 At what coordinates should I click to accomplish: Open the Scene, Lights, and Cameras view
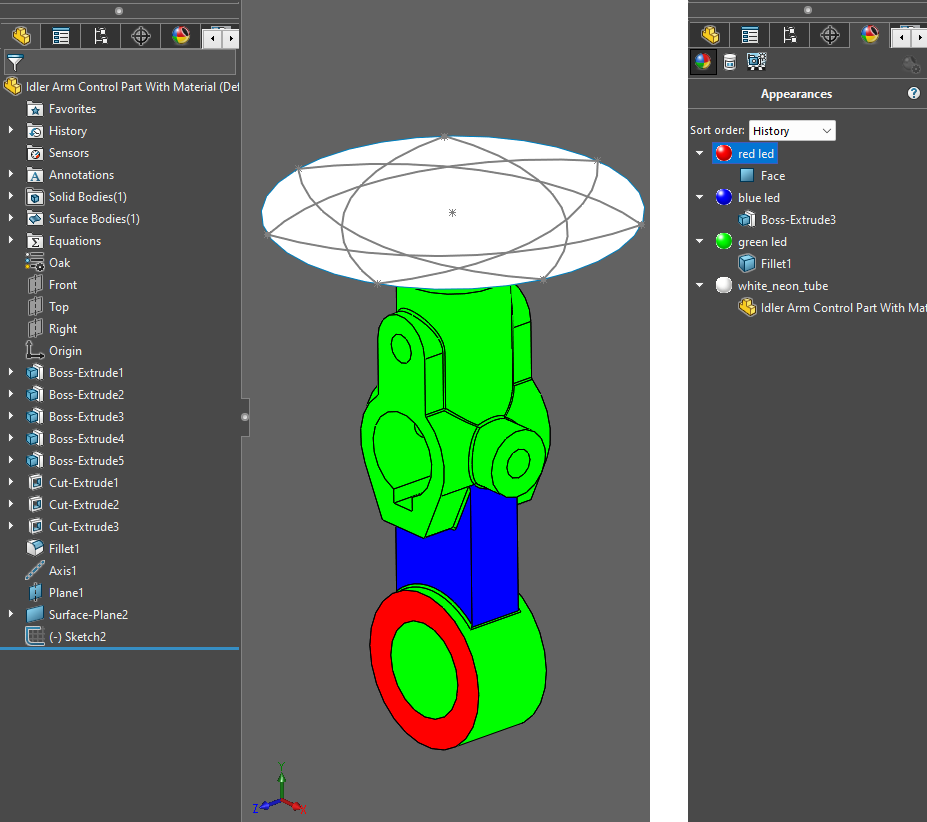(757, 61)
